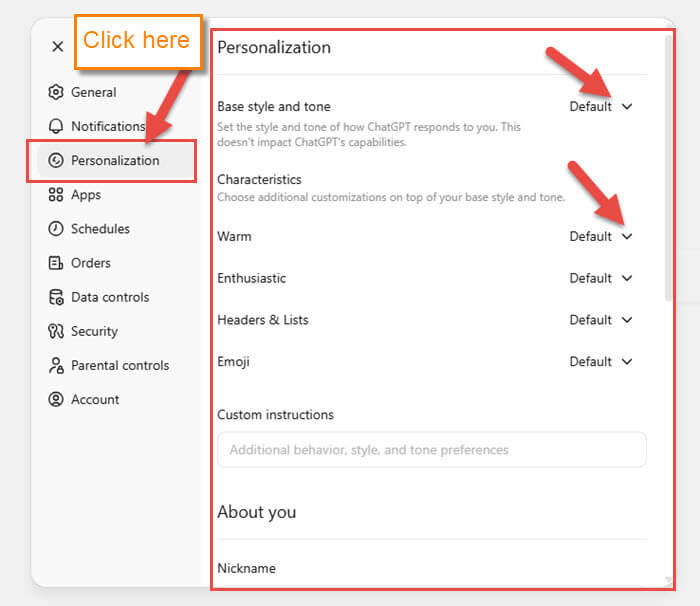Open the Emoji dropdown
Image resolution: width=700 pixels, height=606 pixels.
[601, 362]
